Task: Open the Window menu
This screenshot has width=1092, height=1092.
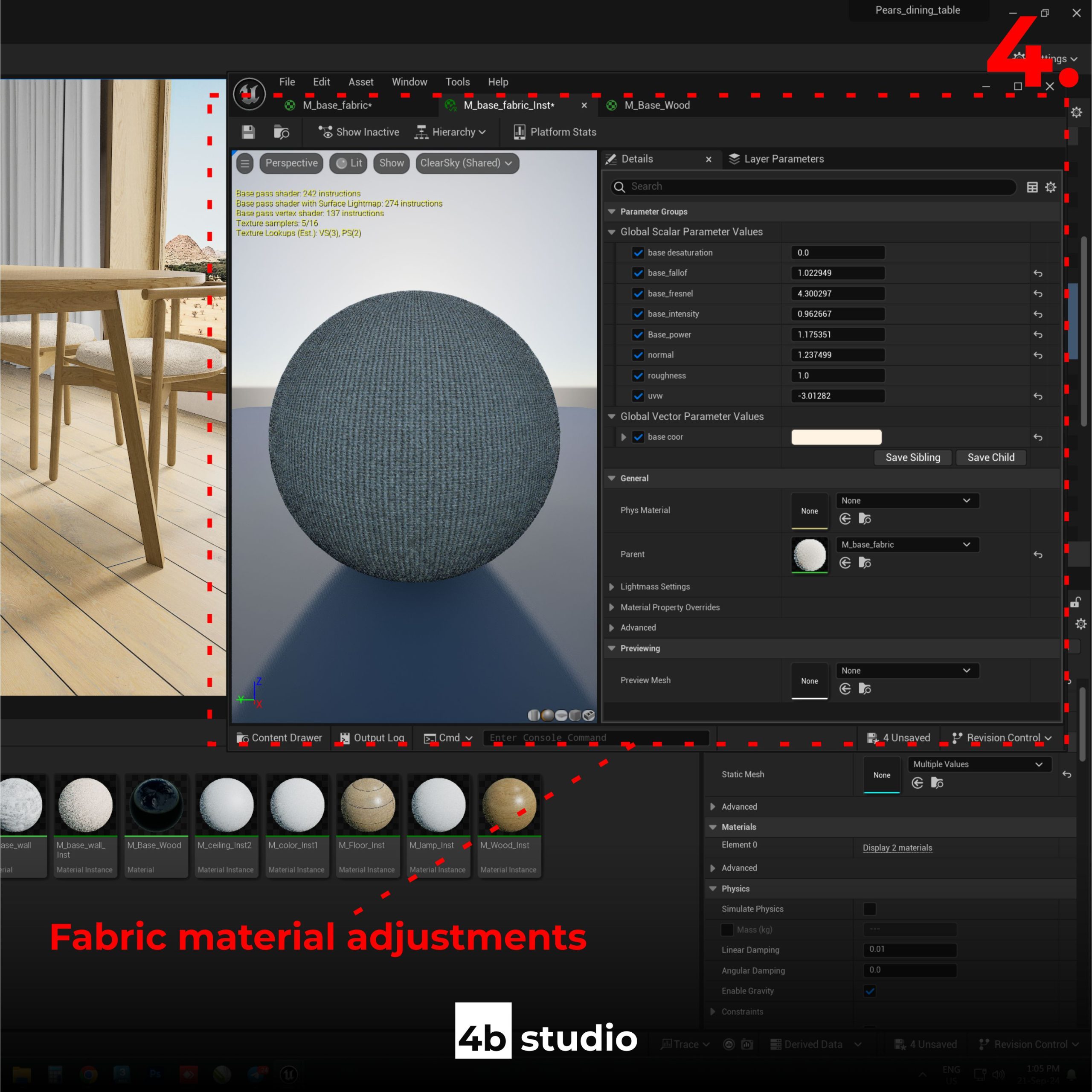Action: click(x=409, y=82)
